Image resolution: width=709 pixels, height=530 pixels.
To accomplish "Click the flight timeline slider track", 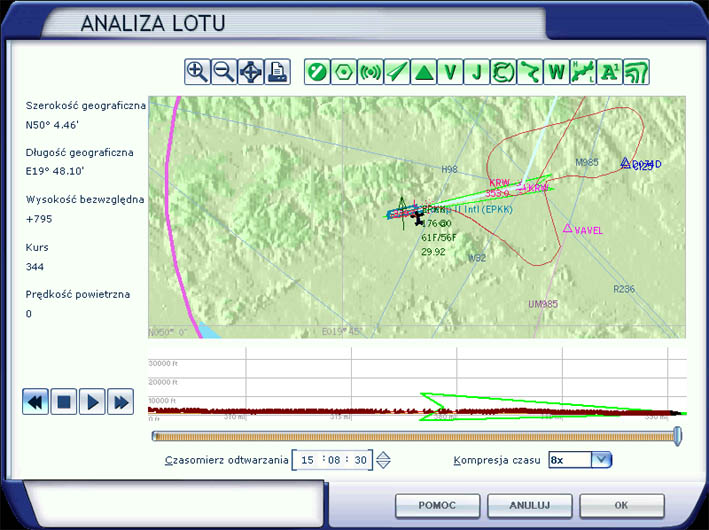I will tap(415, 435).
